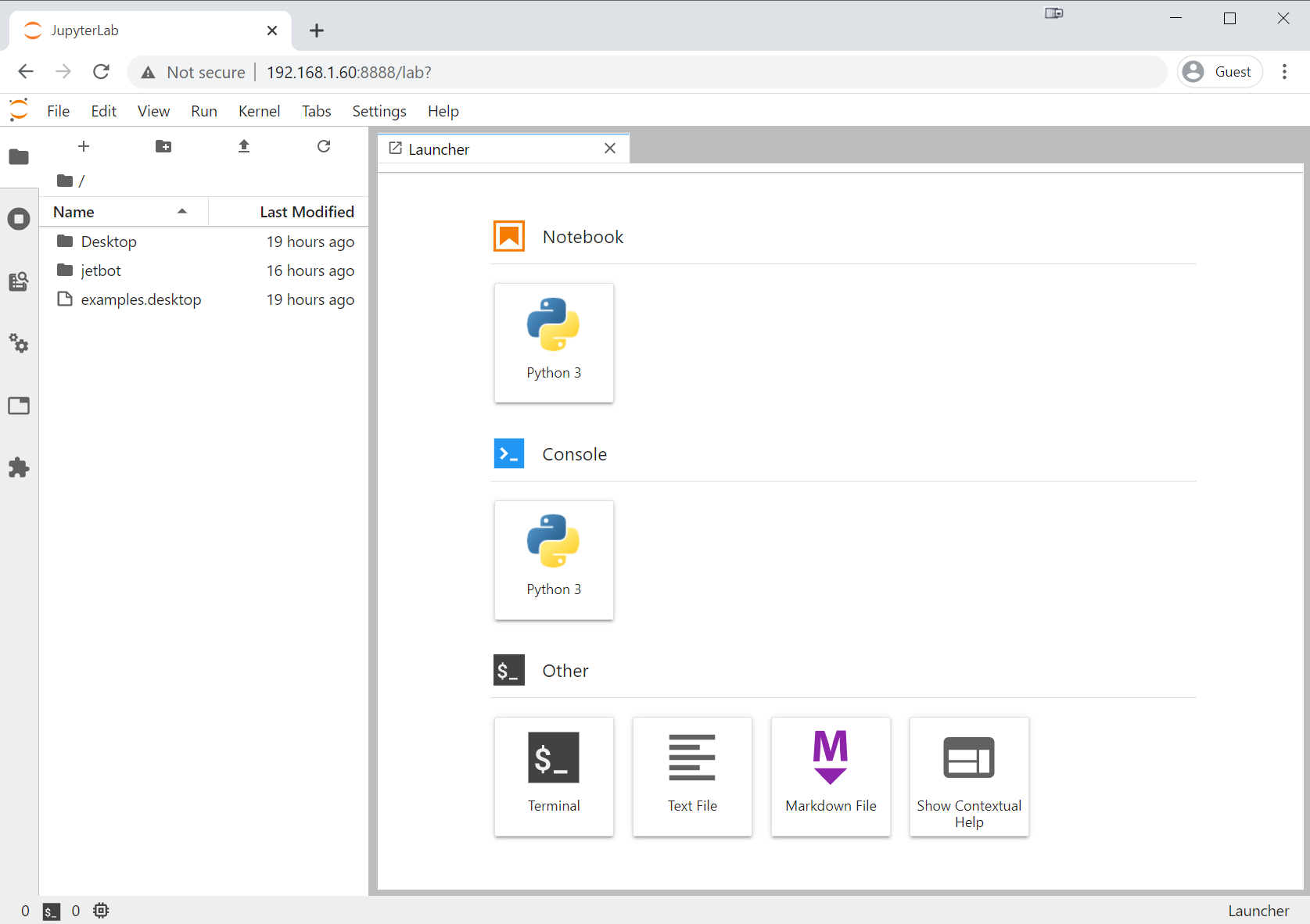Open the View menu
Screen dimensions: 1310x924
(154, 111)
